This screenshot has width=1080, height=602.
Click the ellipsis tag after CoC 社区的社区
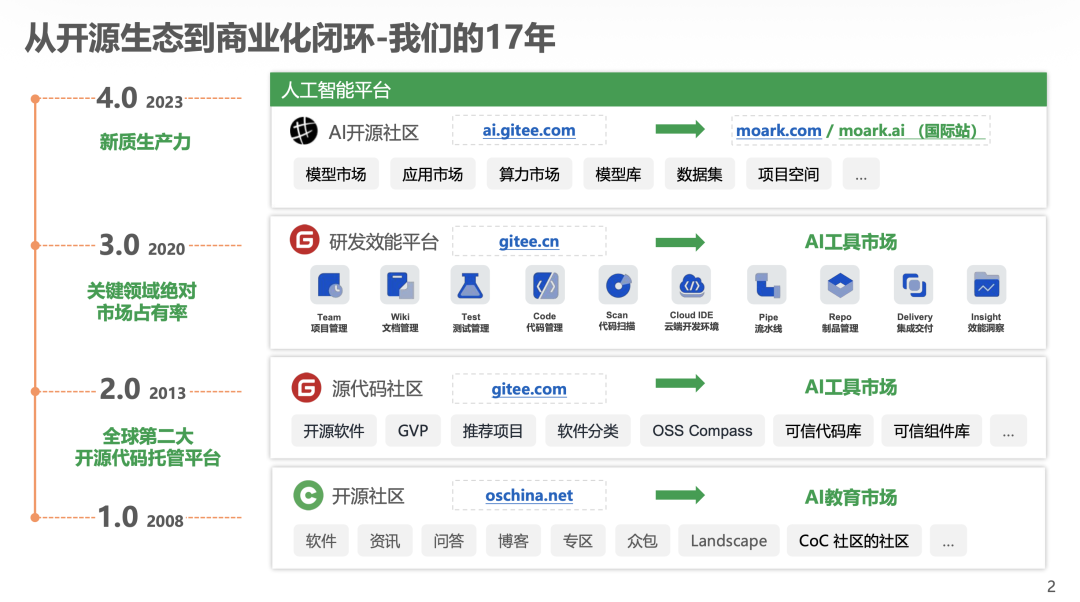point(948,541)
